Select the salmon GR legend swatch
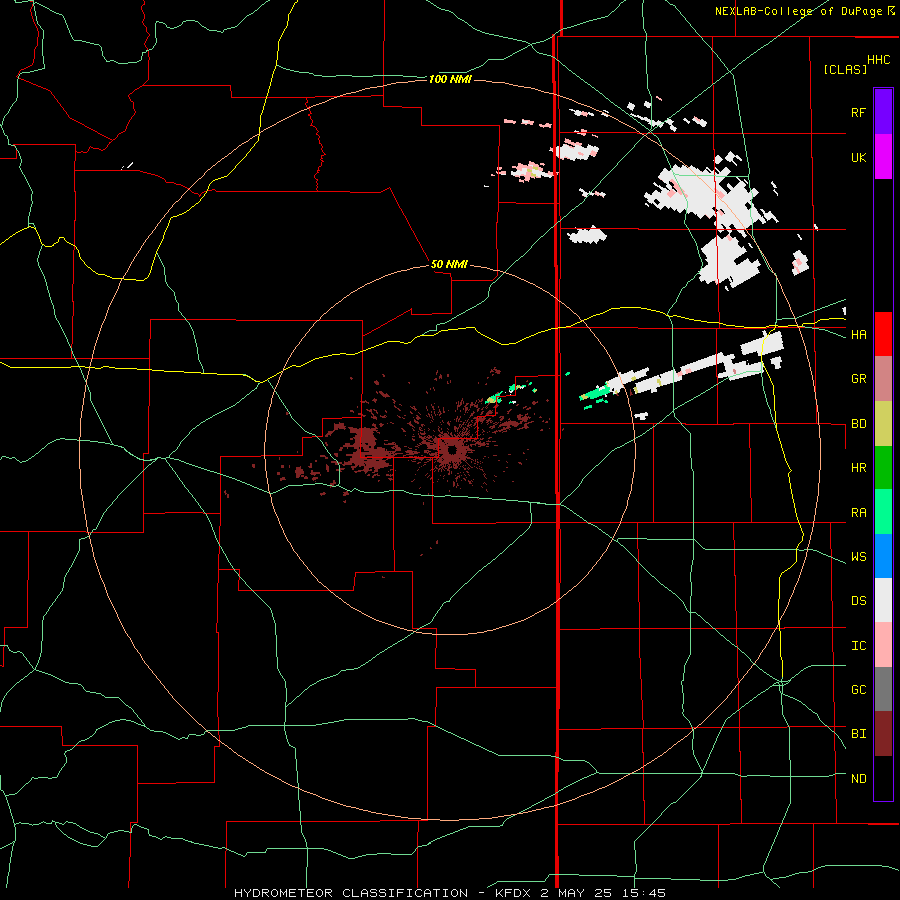The image size is (900, 900). click(883, 379)
